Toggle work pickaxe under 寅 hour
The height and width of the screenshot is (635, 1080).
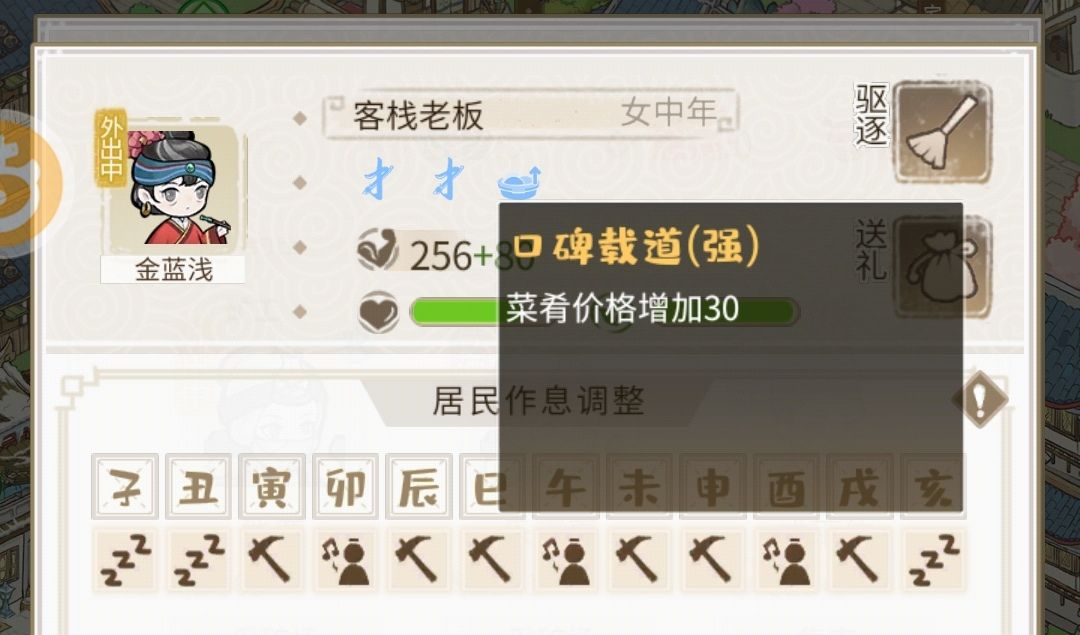coord(272,561)
